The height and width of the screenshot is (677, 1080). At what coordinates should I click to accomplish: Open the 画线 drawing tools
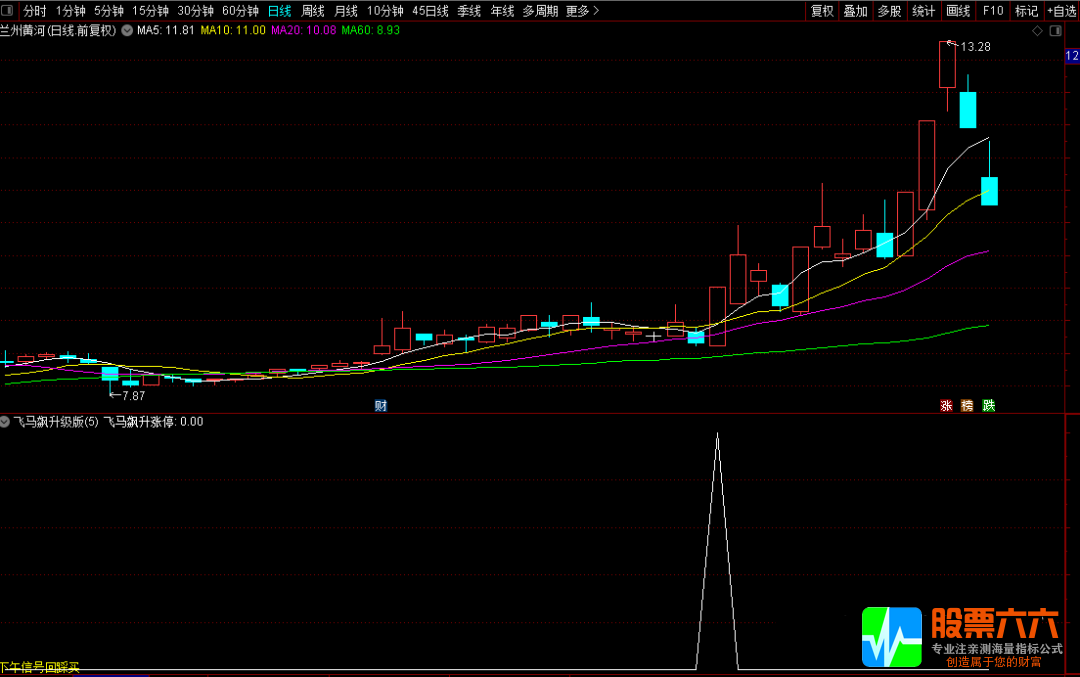958,11
